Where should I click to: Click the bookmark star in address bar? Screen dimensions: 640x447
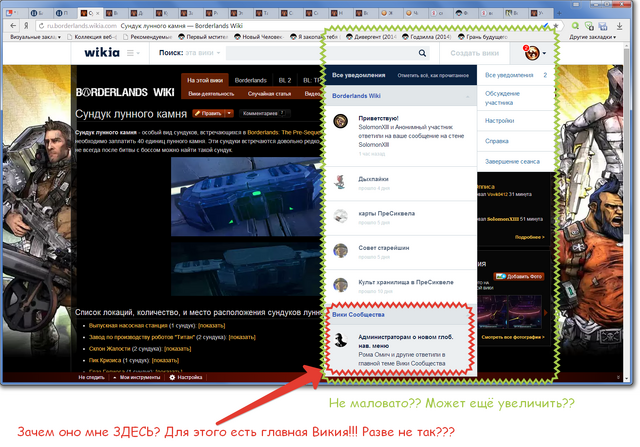coord(556,26)
